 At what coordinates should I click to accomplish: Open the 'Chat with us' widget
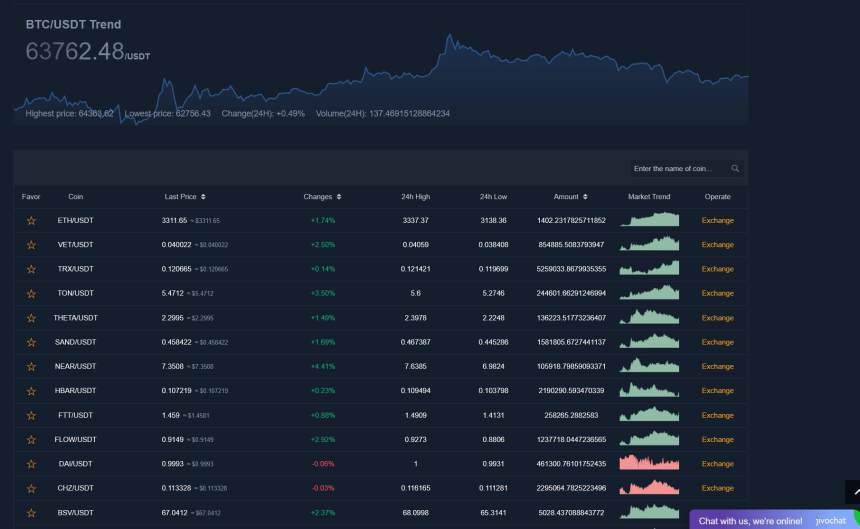750,521
